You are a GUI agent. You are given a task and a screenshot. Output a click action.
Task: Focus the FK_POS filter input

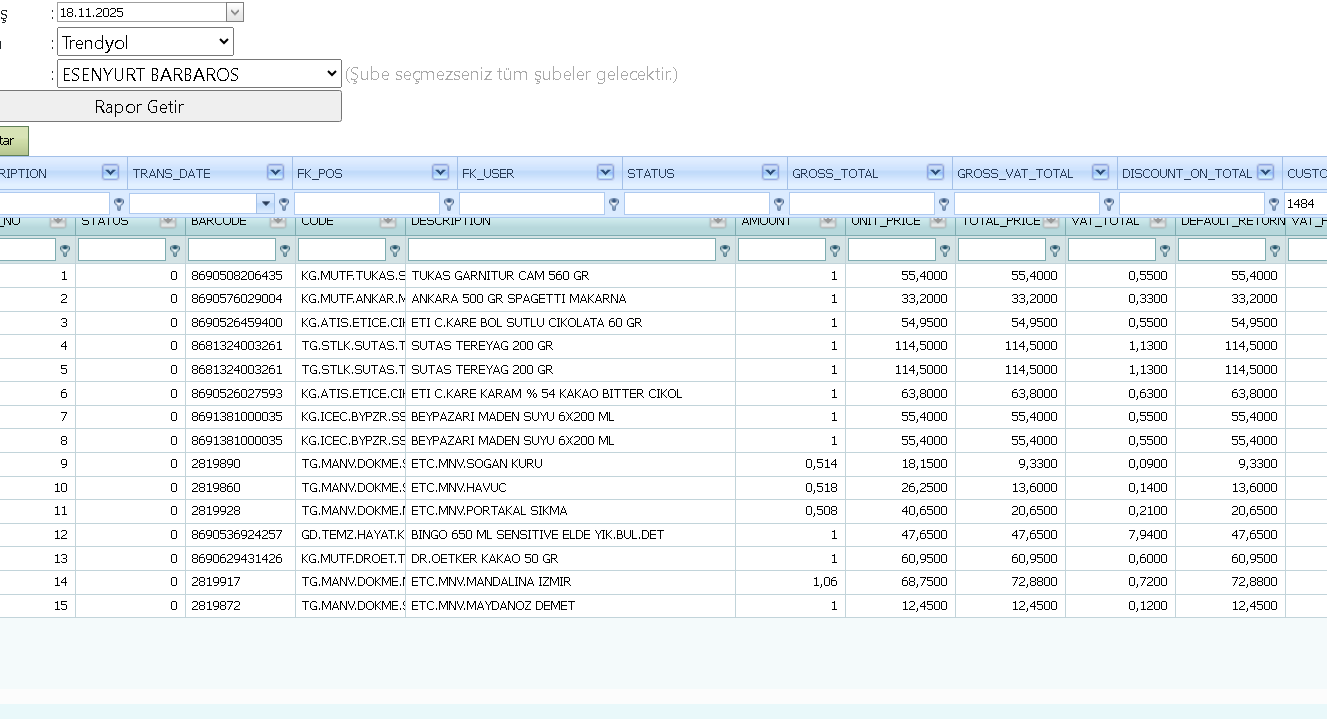pyautogui.click(x=367, y=204)
